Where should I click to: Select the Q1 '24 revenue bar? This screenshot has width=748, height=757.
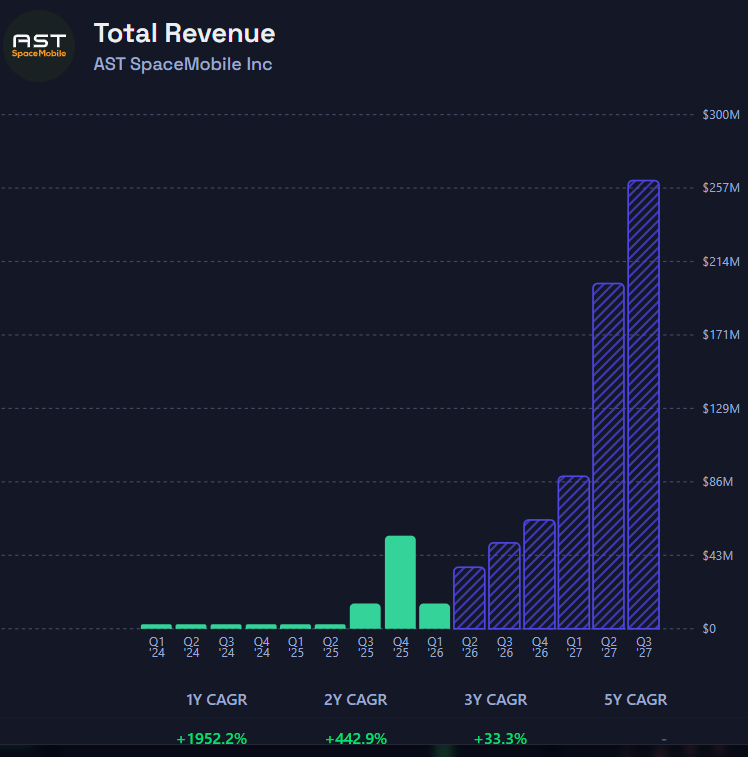click(156, 627)
